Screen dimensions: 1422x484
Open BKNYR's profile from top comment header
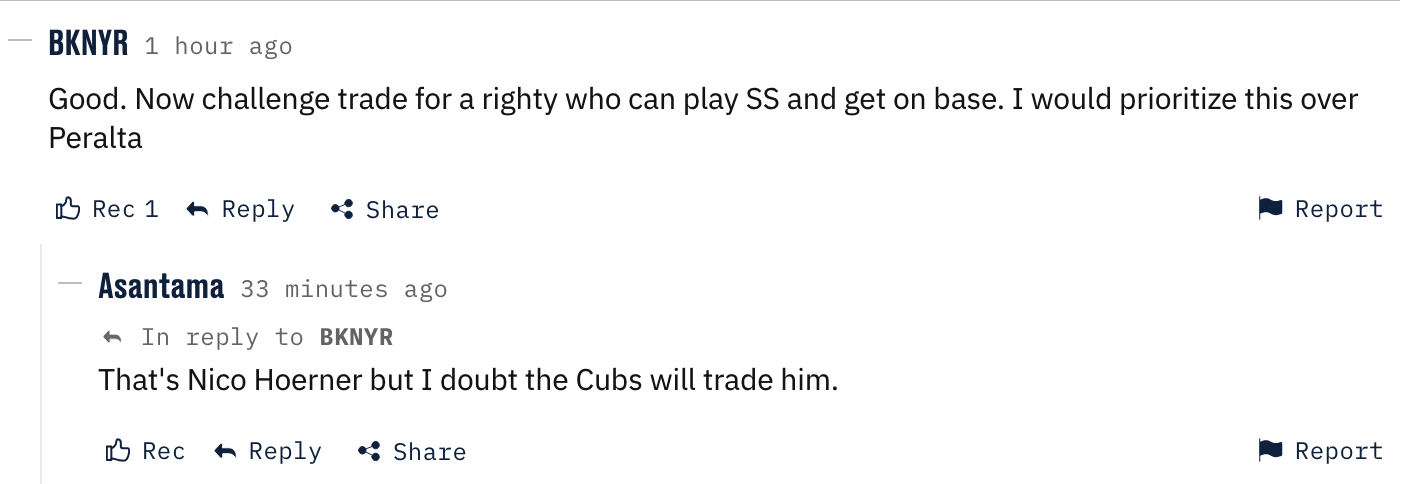click(88, 44)
